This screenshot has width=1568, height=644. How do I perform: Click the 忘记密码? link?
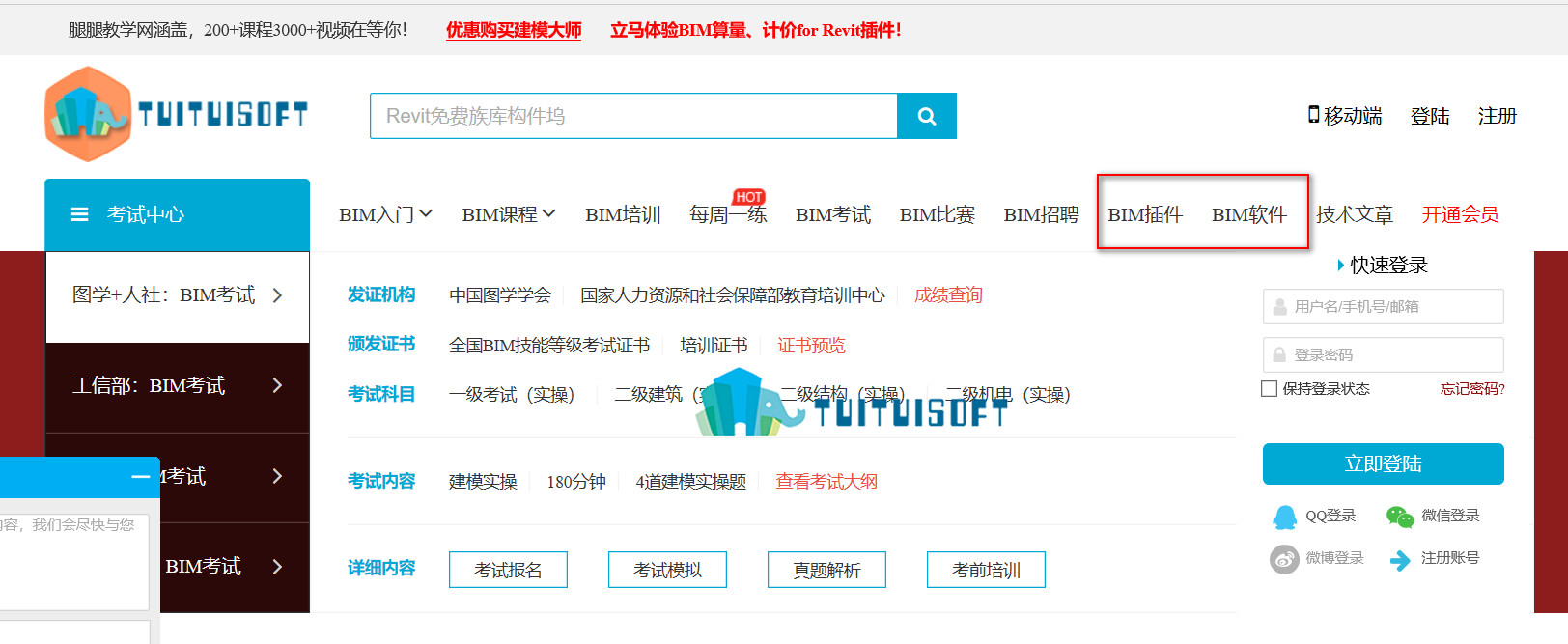(1472, 389)
